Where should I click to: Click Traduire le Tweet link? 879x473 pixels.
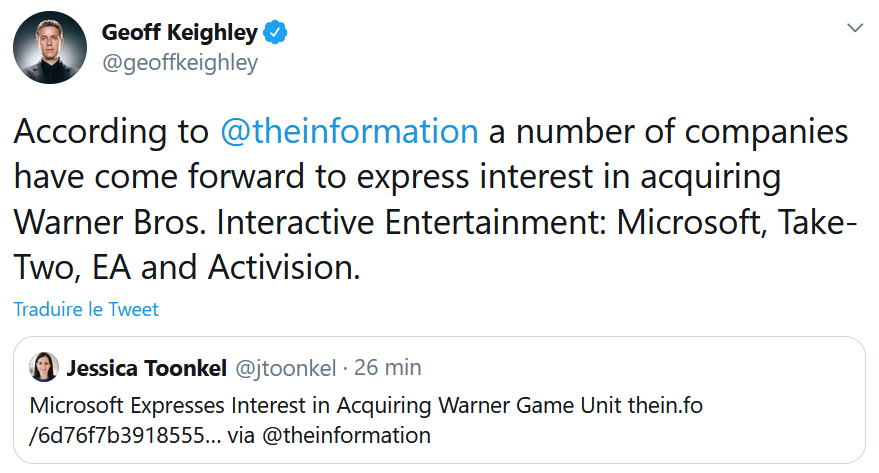pyautogui.click(x=86, y=309)
